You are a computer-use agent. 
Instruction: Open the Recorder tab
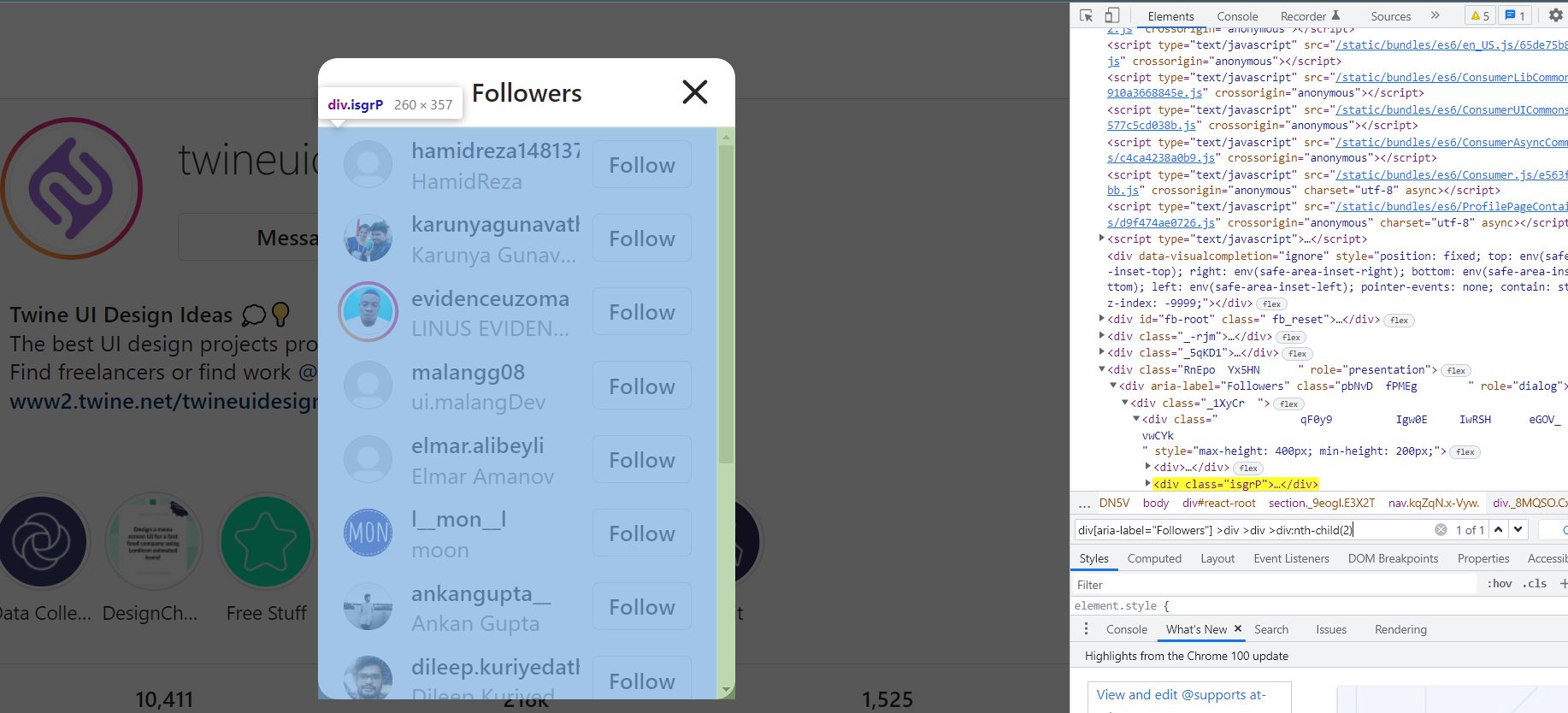pyautogui.click(x=1310, y=16)
